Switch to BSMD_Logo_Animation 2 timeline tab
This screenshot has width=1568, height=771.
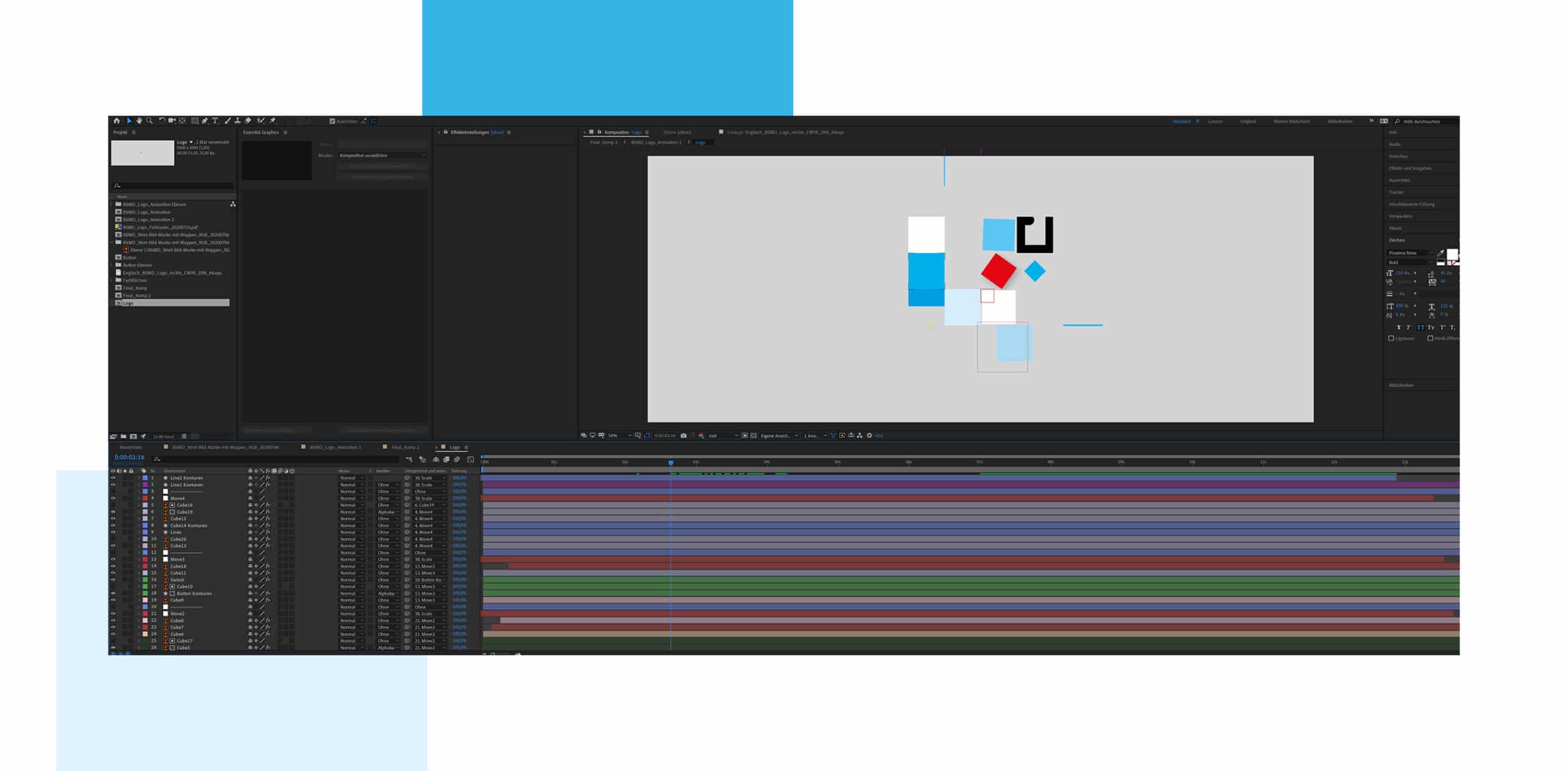point(335,447)
